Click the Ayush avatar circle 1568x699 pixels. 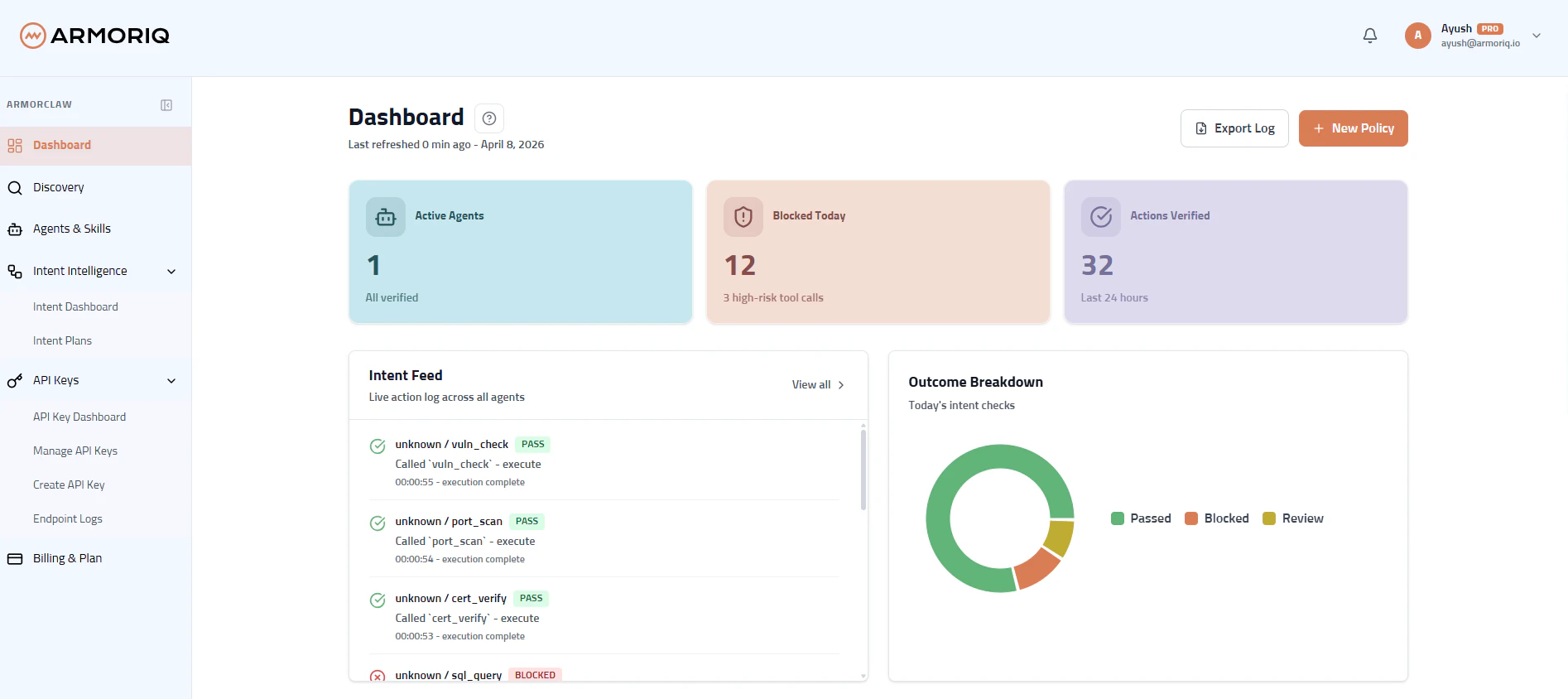point(1418,36)
